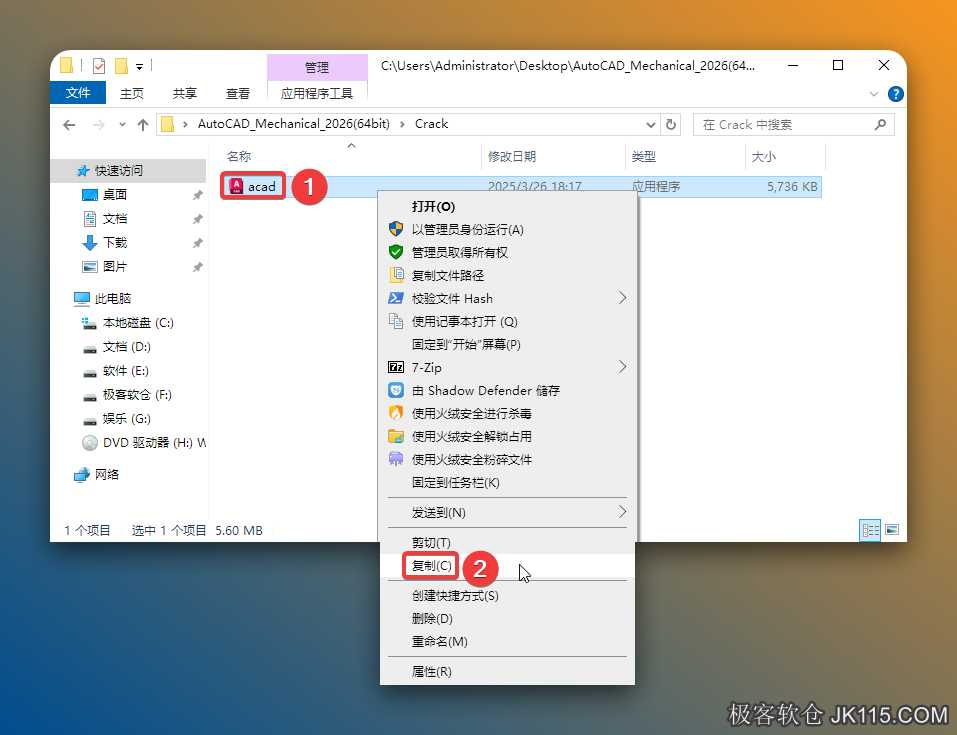The height and width of the screenshot is (735, 957).
Task: Select Pictures (图片) in quick access
Action: 115,267
